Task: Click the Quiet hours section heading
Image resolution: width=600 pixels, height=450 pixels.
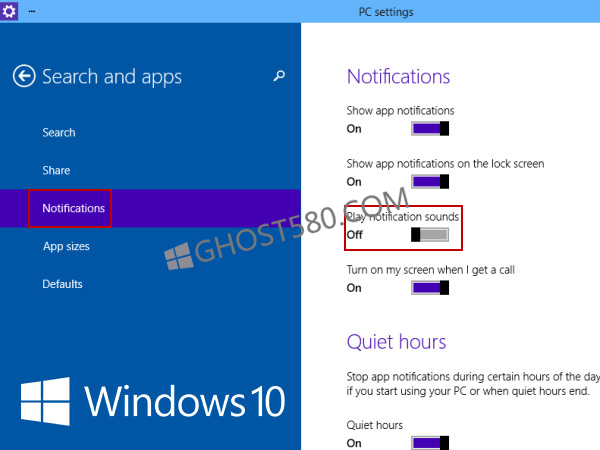Action: (396, 342)
